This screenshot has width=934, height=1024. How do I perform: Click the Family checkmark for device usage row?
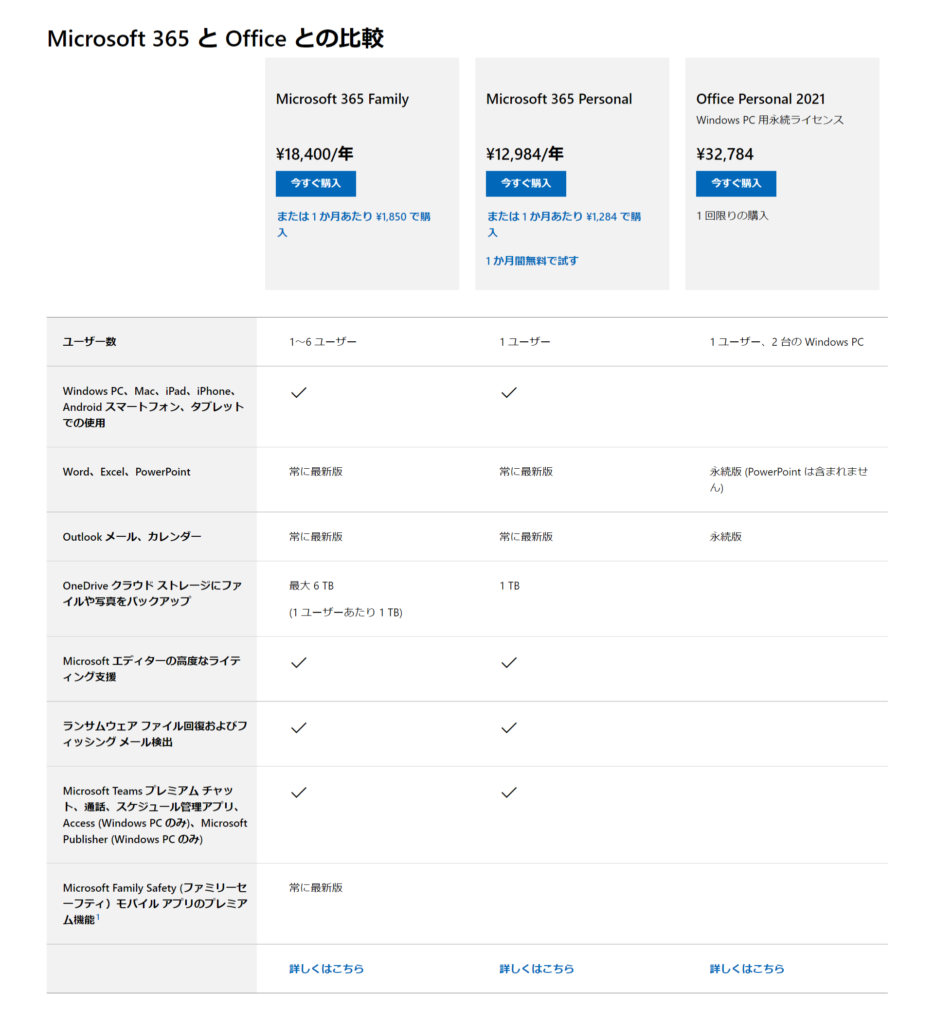tap(298, 392)
